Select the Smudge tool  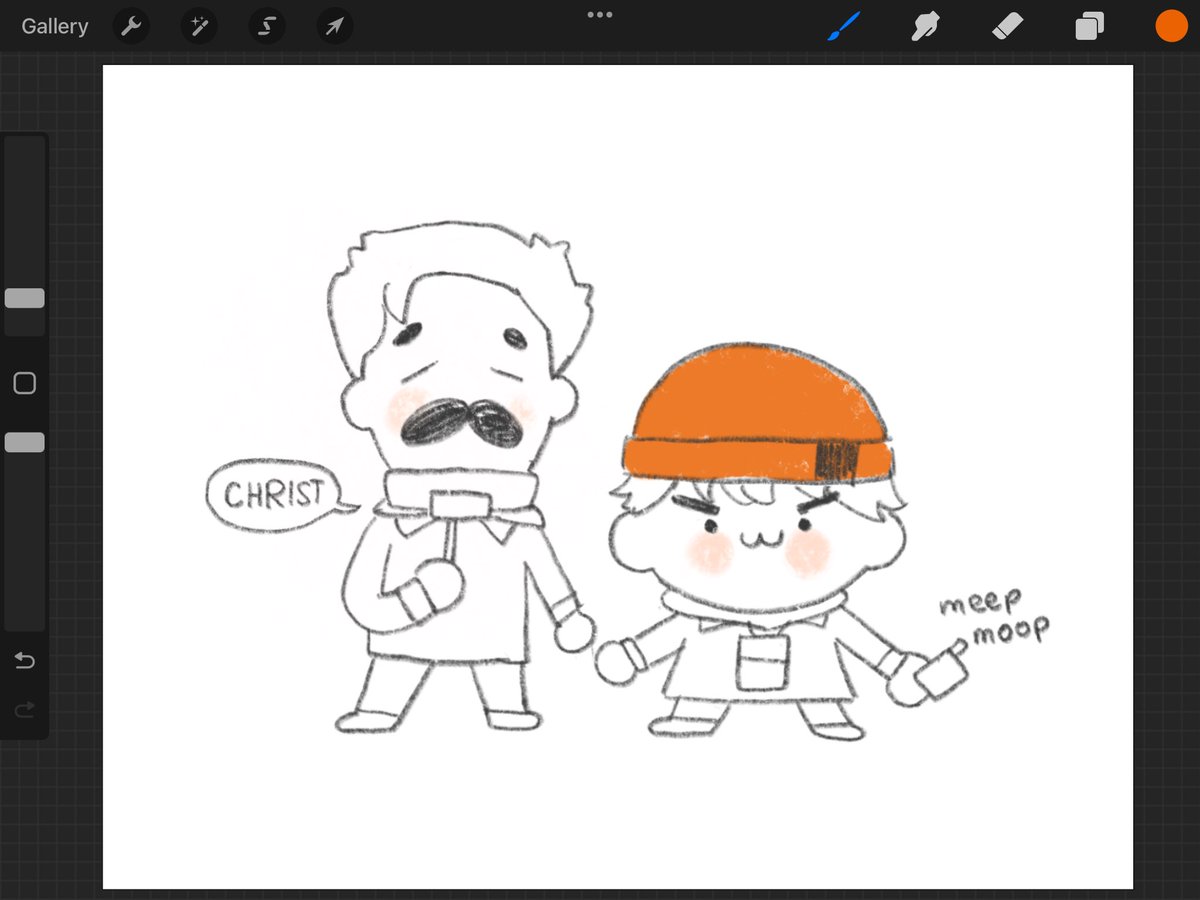click(x=926, y=26)
